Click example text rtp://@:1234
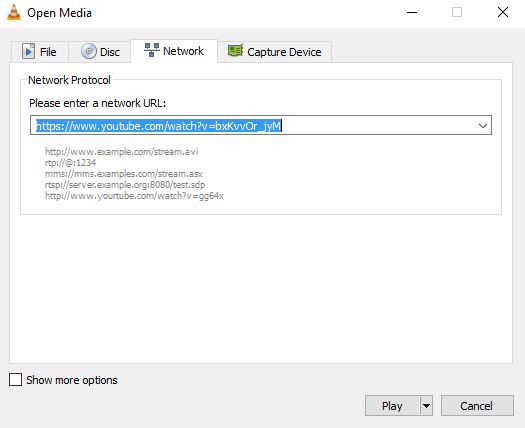 [x=70, y=163]
